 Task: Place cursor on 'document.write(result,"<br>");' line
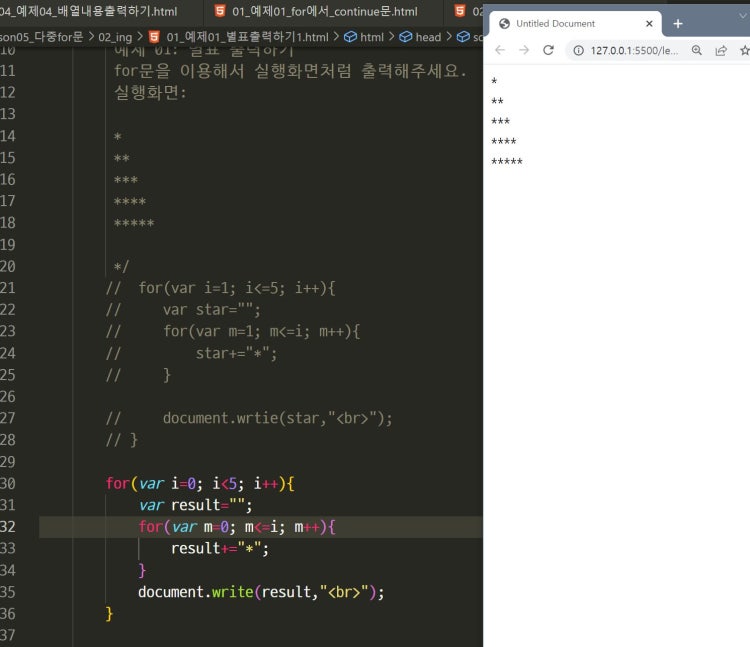click(261, 592)
